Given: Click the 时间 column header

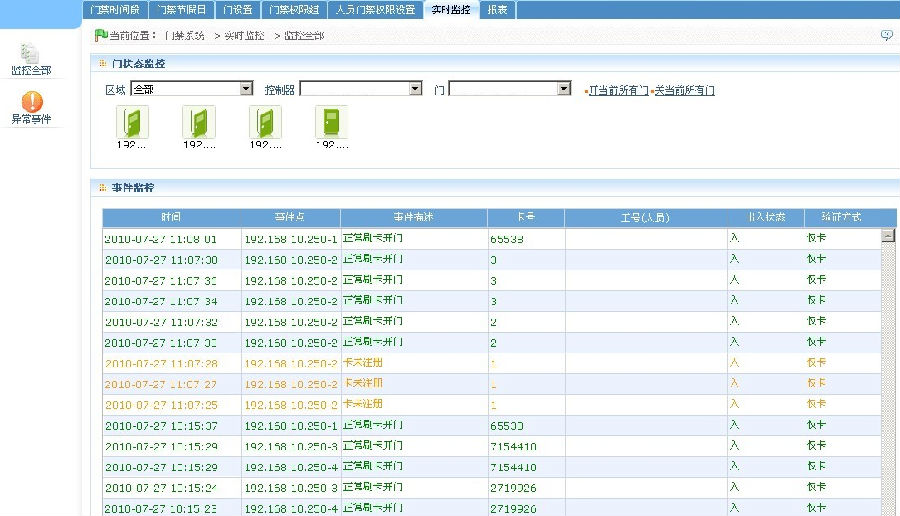Looking at the screenshot, I should (171, 217).
